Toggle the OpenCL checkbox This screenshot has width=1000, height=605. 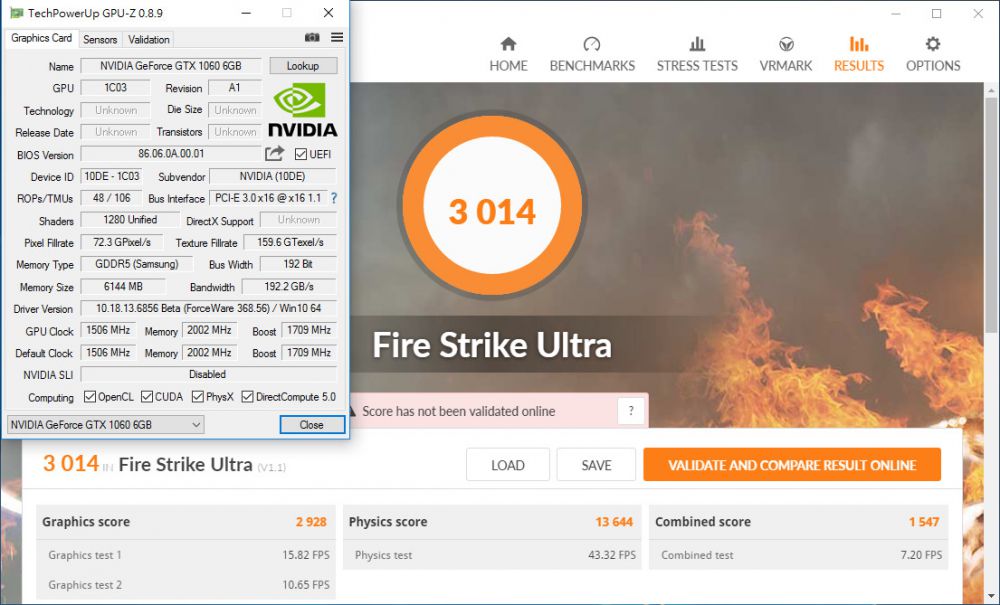coord(90,397)
